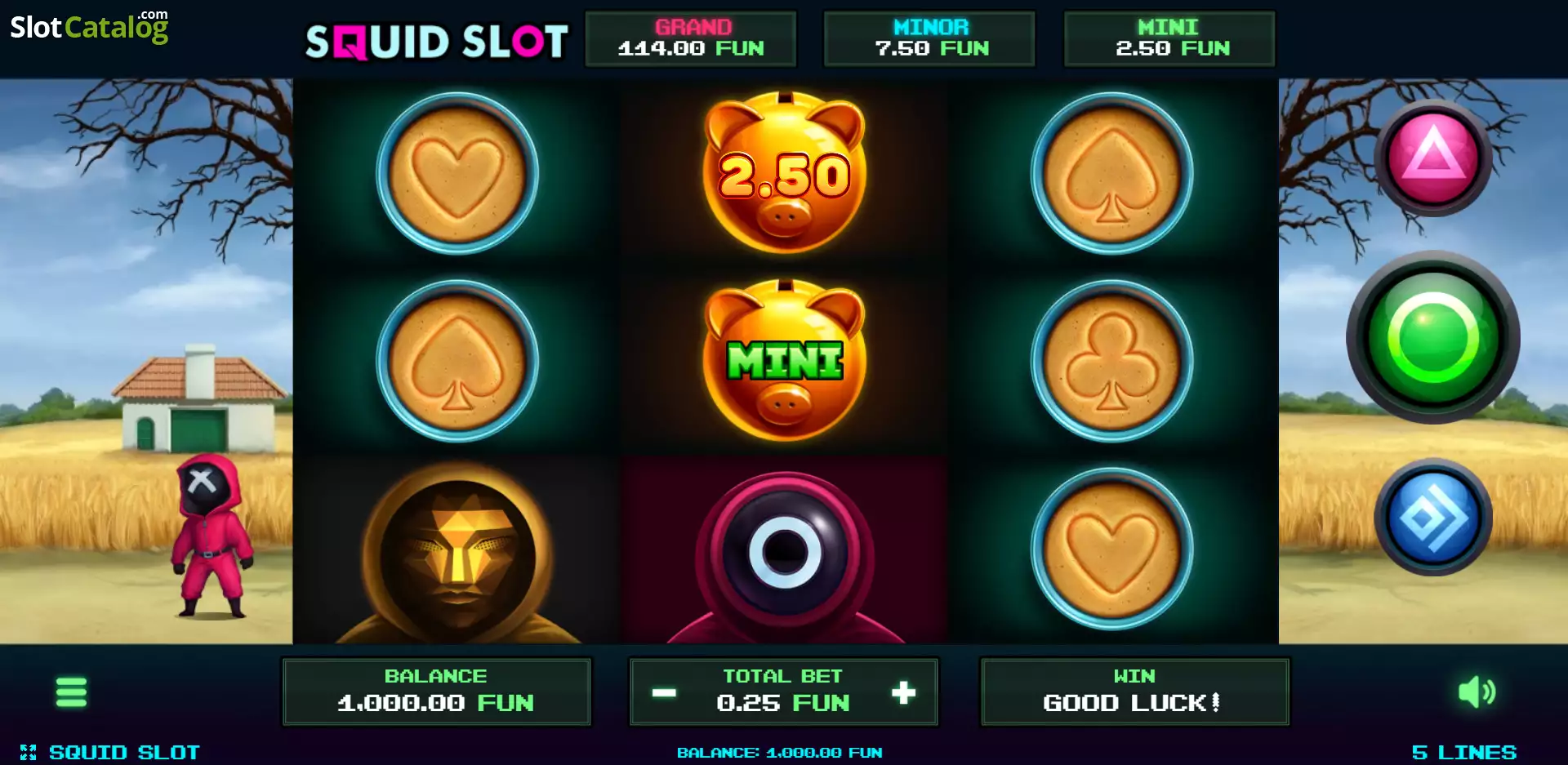Viewport: 1568px width, 765px height.
Task: Click the 5 LINES label
Action: (x=1463, y=752)
